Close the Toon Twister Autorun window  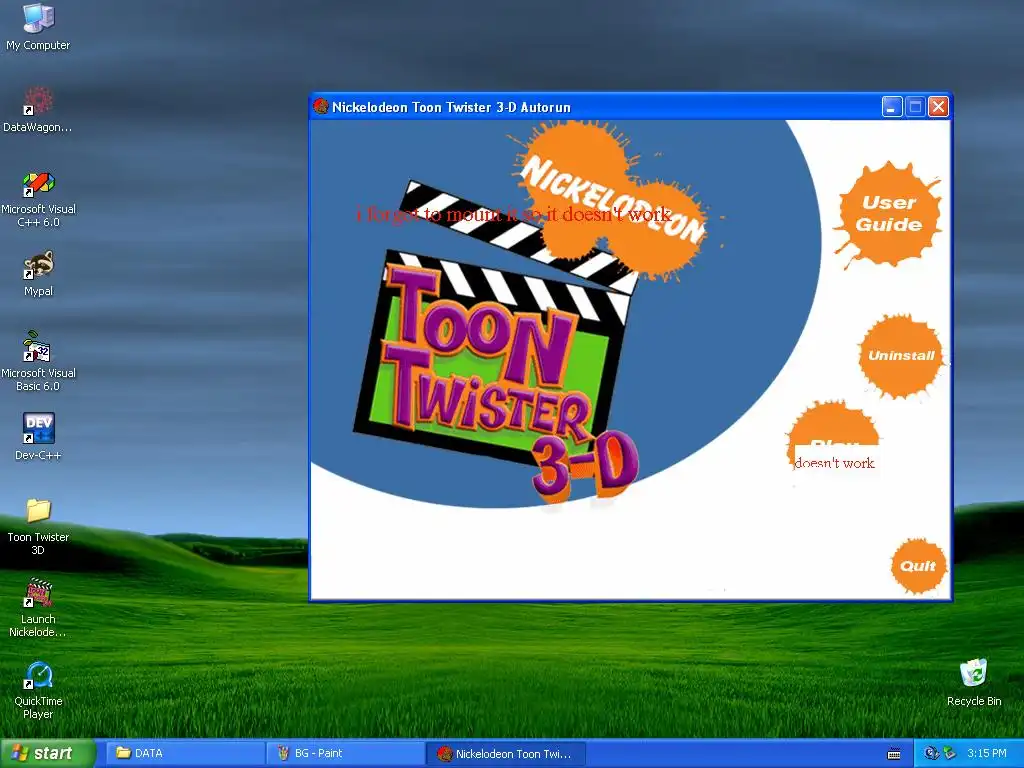coord(938,106)
